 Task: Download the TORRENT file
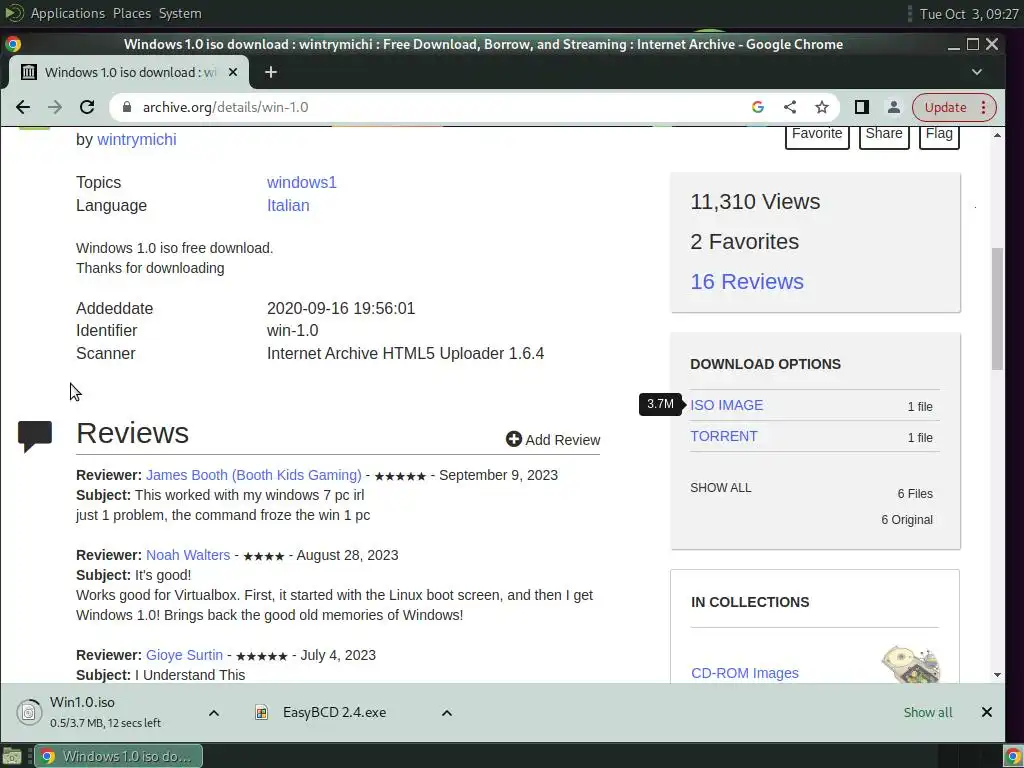pos(724,436)
